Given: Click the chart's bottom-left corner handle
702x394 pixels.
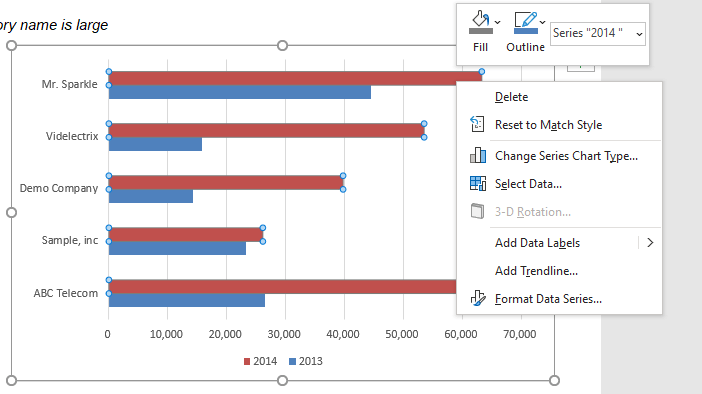Looking at the screenshot, I should point(12,381).
